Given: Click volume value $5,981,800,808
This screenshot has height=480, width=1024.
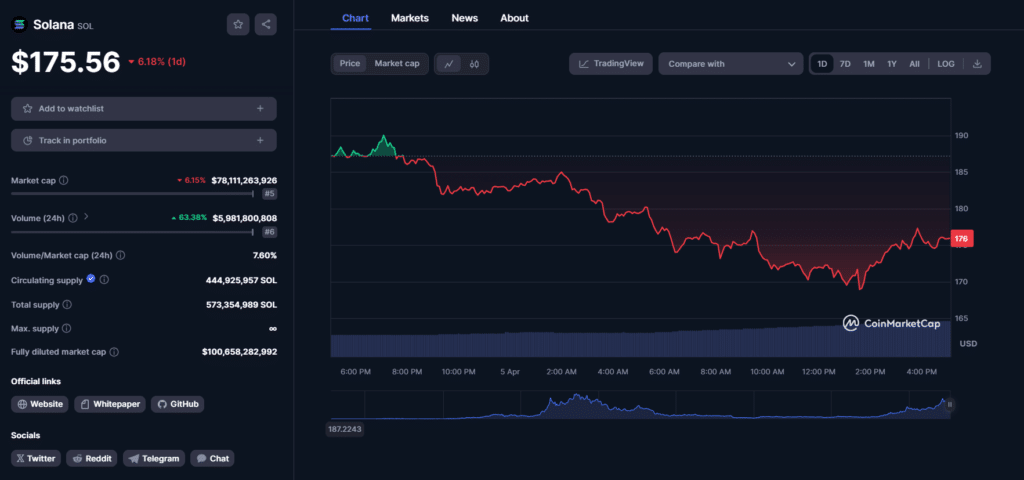Looking at the screenshot, I should tap(244, 218).
